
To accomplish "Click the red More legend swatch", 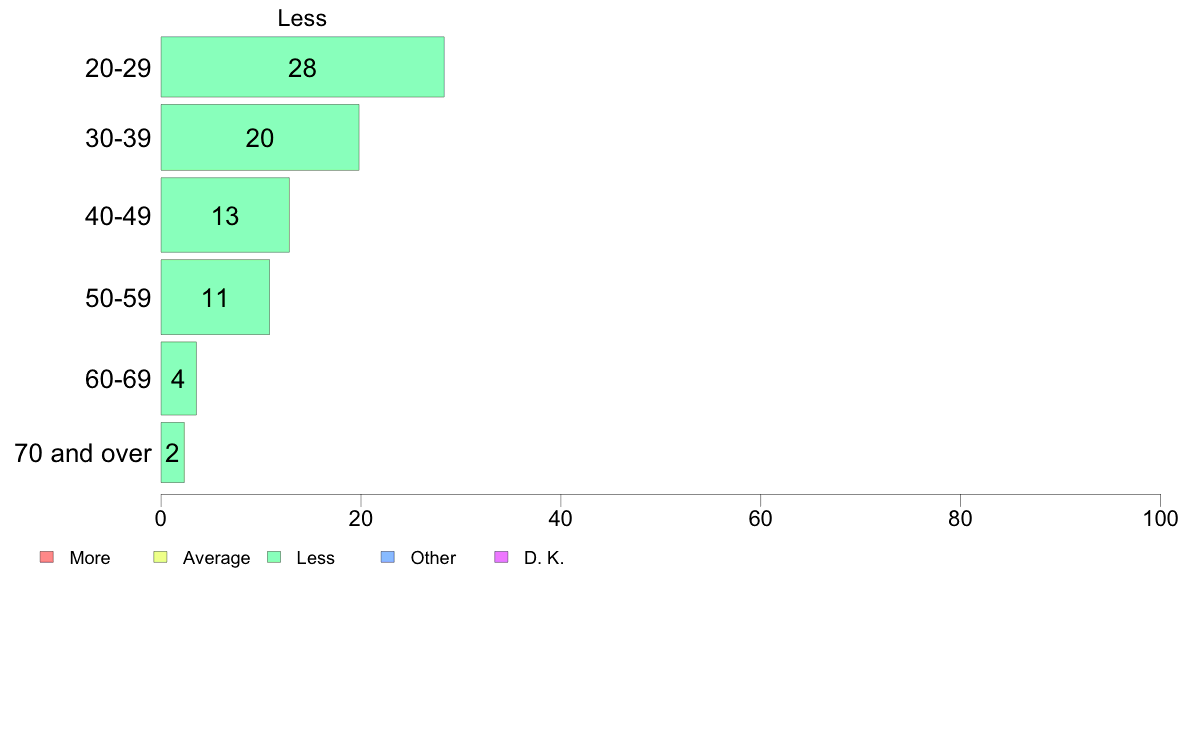I will 47,557.
